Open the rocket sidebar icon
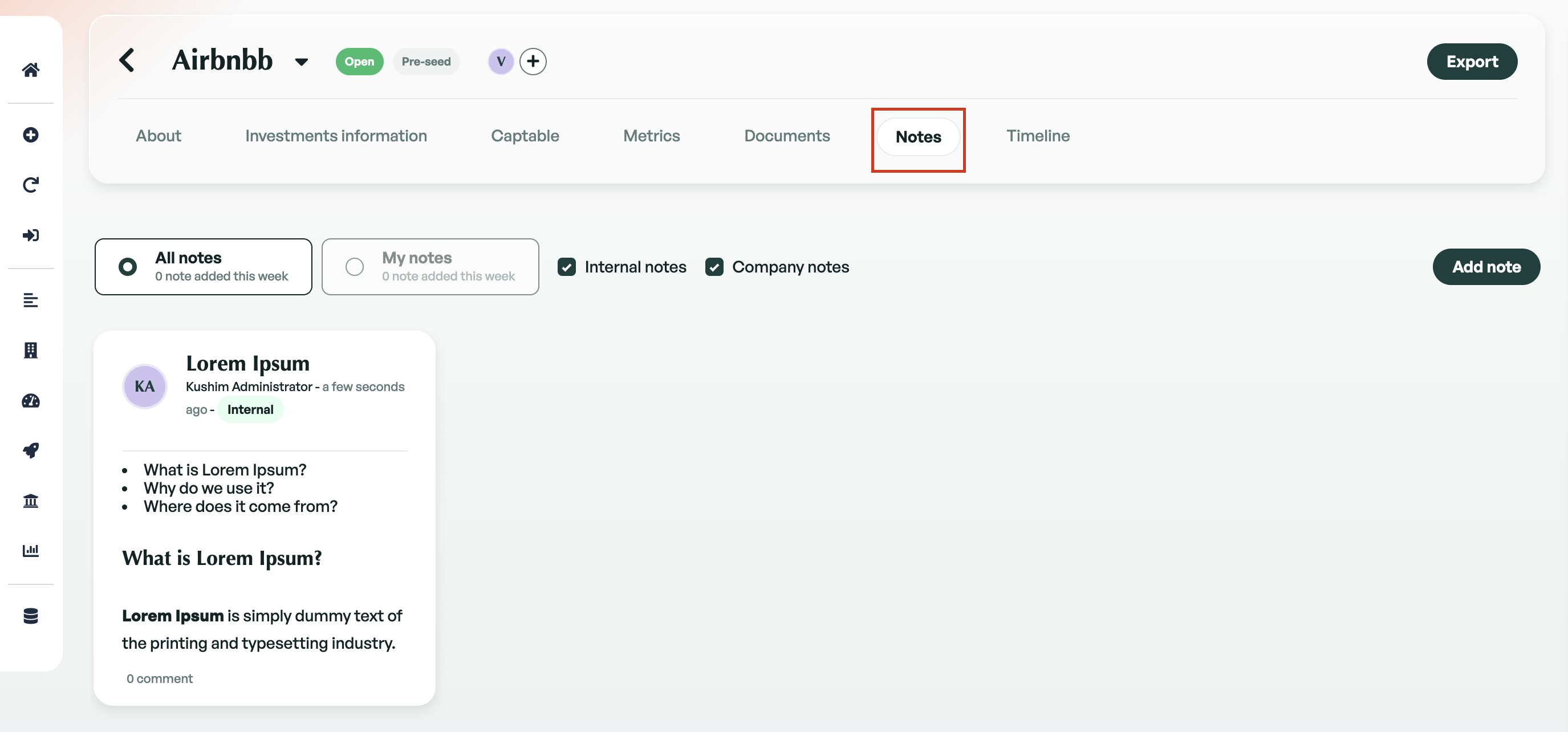 click(30, 450)
